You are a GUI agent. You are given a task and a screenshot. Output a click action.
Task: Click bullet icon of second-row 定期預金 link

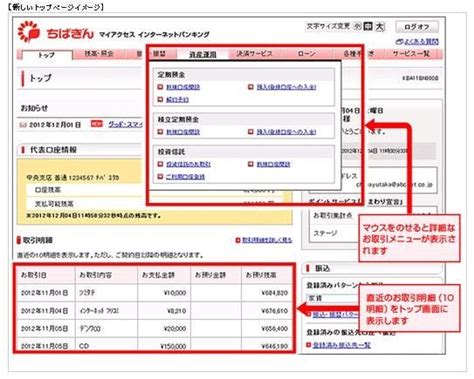[160, 99]
